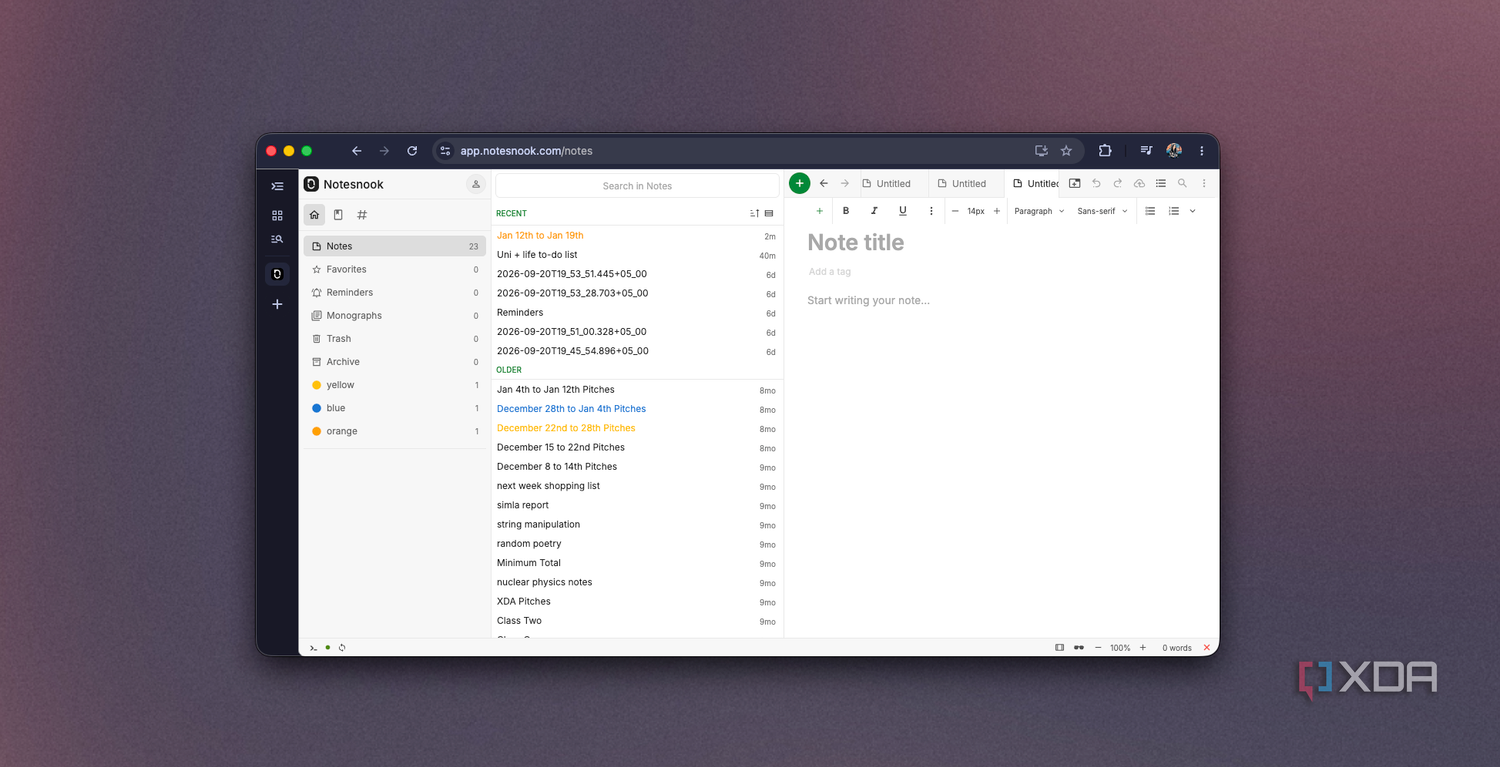This screenshot has height=767, width=1500.
Task: Change the sort order of notes list
Action: tap(755, 213)
